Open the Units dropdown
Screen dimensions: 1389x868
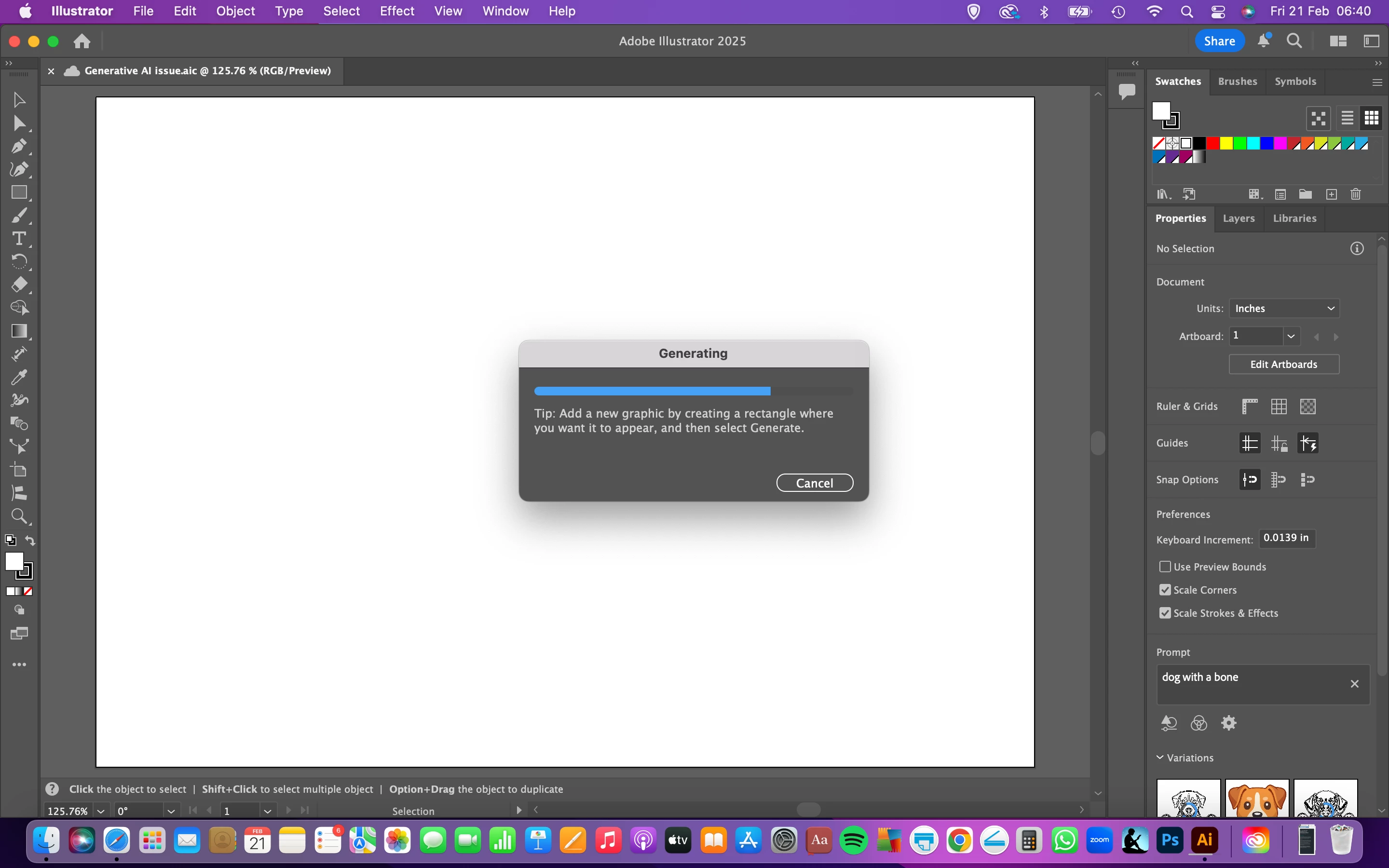(1283, 308)
